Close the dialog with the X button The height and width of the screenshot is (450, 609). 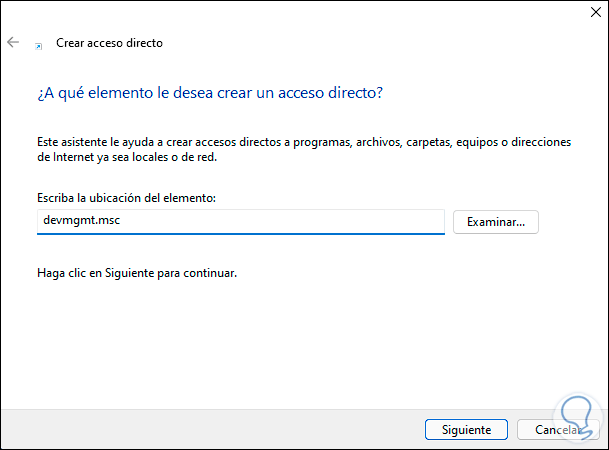tap(585, 14)
